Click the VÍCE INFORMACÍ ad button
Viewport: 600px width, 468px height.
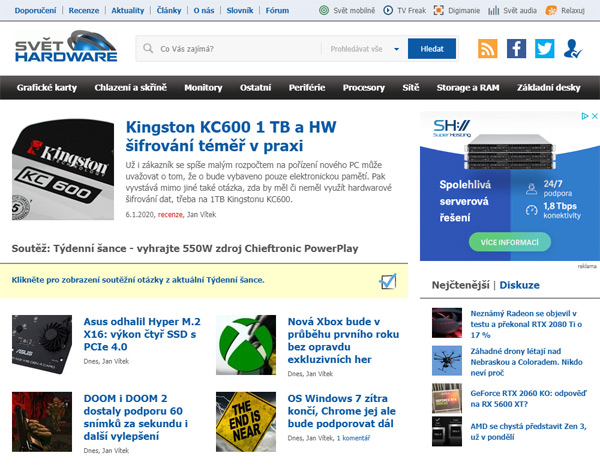tap(491, 243)
